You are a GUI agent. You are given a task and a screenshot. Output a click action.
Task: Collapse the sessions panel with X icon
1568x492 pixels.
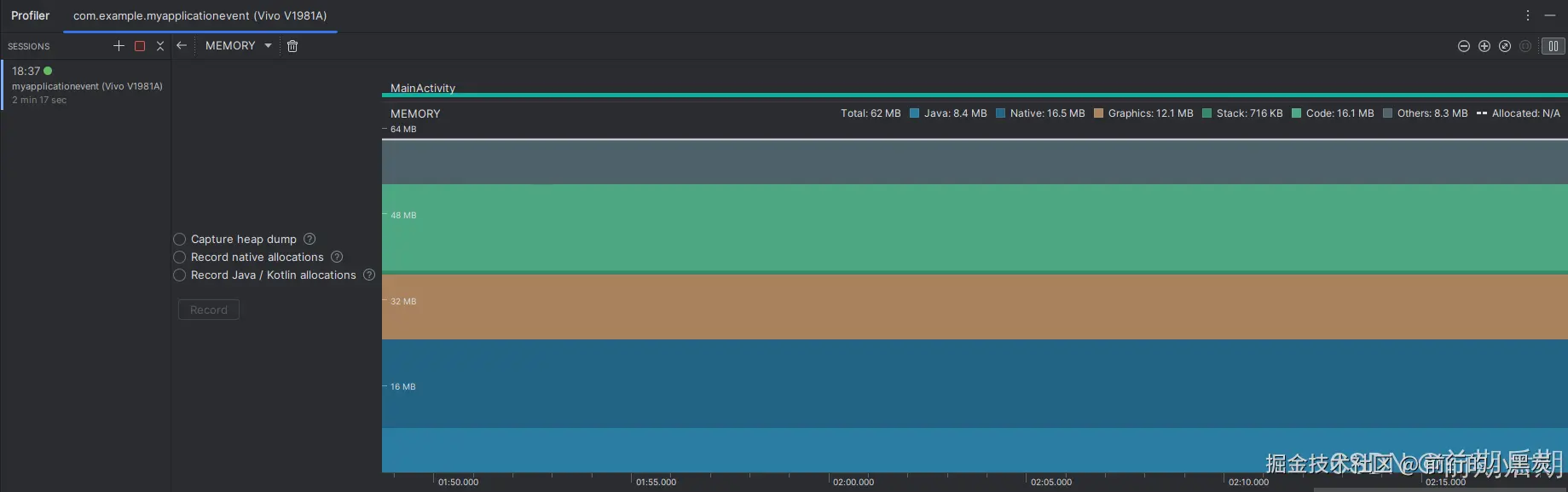(160, 46)
